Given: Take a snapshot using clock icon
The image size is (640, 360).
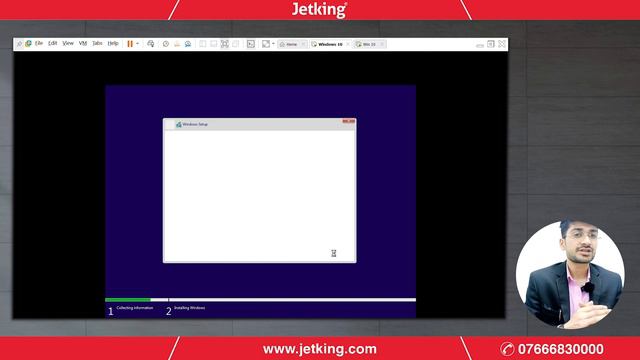Looking at the screenshot, I should tap(166, 44).
